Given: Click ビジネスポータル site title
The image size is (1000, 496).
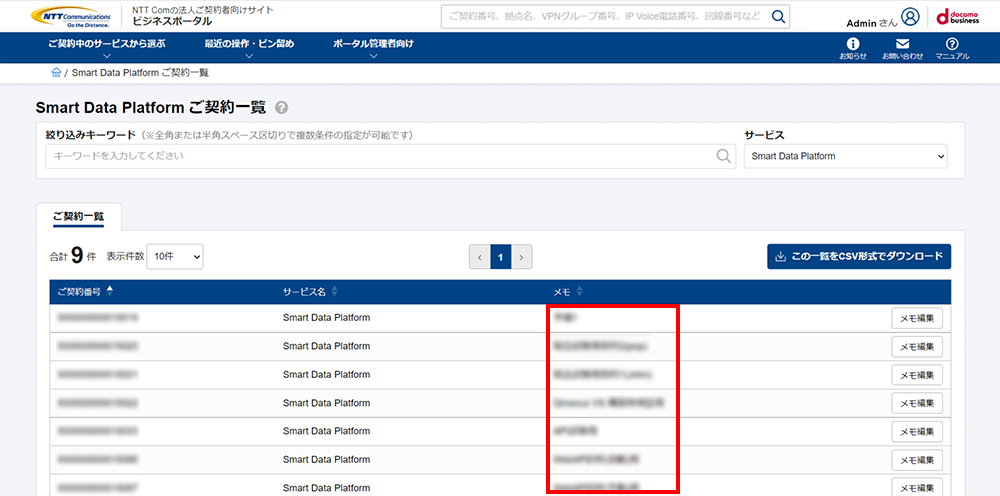Looking at the screenshot, I should click(x=172, y=22).
